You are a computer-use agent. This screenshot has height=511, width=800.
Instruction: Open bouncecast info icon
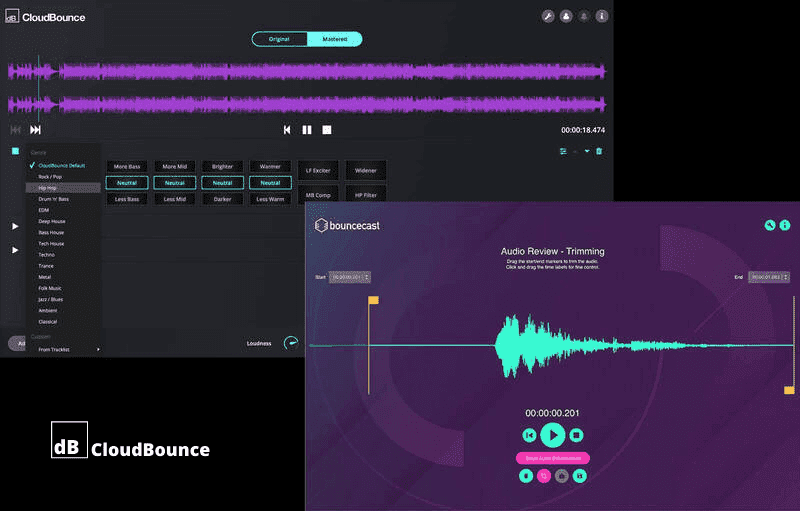point(785,225)
